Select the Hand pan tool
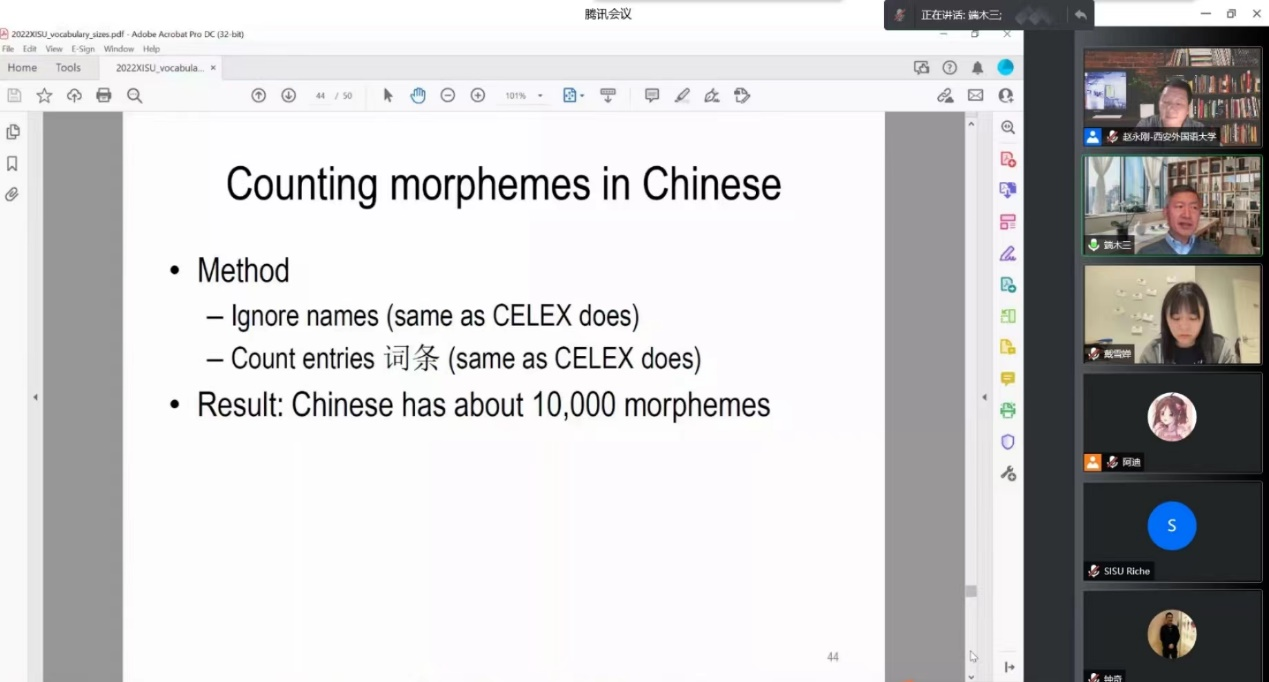The width and height of the screenshot is (1269, 682). coord(418,96)
